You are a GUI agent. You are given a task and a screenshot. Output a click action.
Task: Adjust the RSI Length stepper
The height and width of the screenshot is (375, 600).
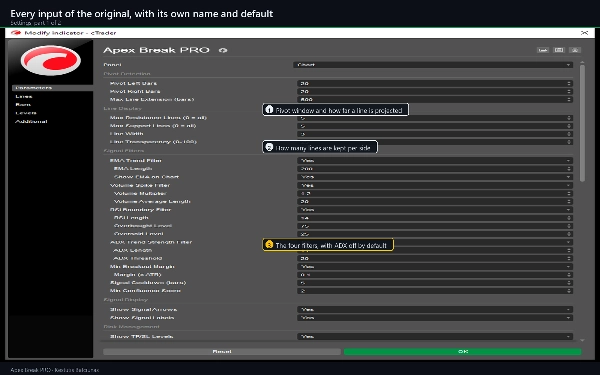tap(569, 218)
